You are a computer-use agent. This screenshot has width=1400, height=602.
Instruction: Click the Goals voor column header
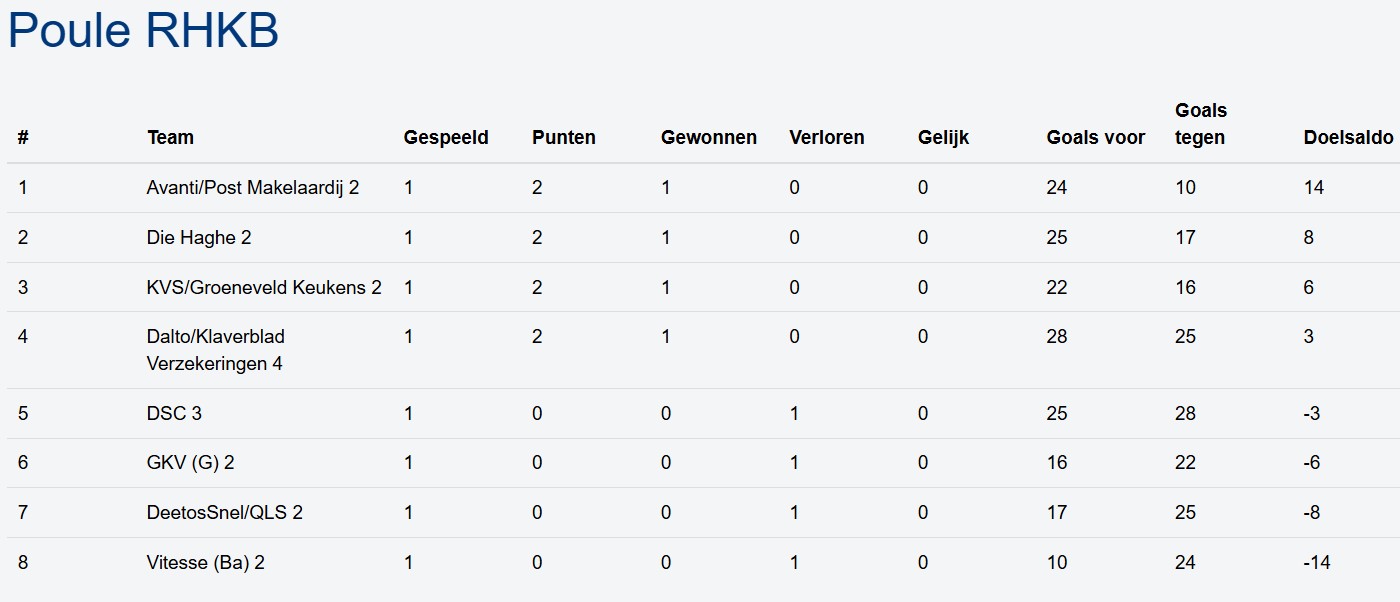tap(1095, 138)
